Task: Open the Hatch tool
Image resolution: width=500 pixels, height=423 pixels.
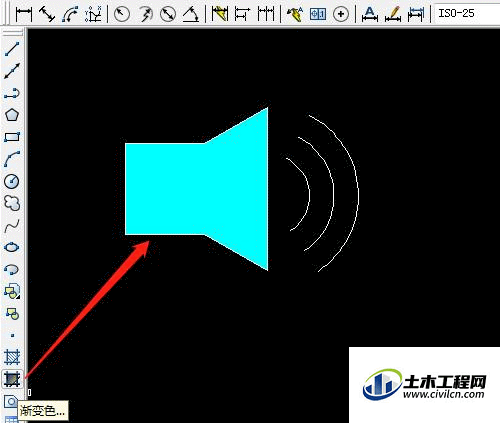Action: (x=12, y=357)
